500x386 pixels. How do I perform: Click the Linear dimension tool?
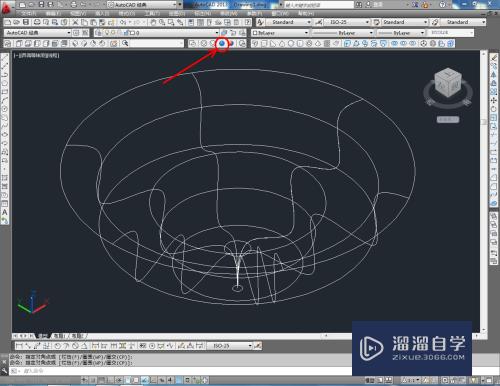[x=19, y=346]
